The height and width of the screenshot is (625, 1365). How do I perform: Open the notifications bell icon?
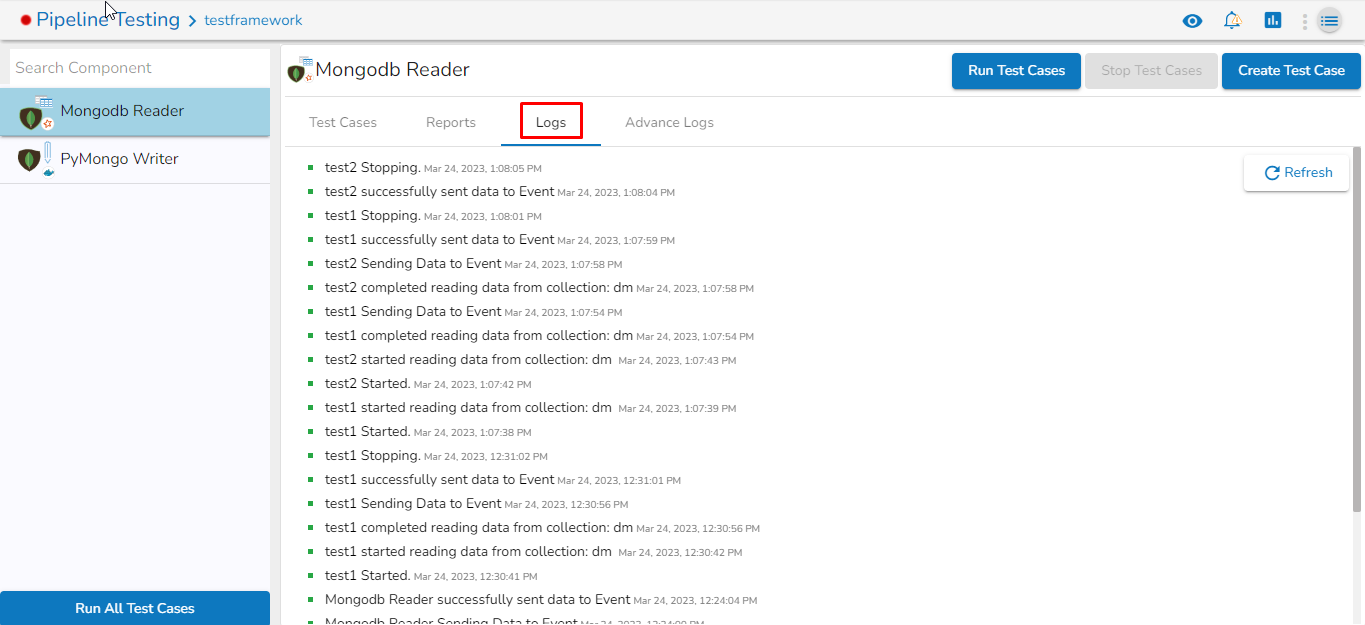pyautogui.click(x=1233, y=20)
